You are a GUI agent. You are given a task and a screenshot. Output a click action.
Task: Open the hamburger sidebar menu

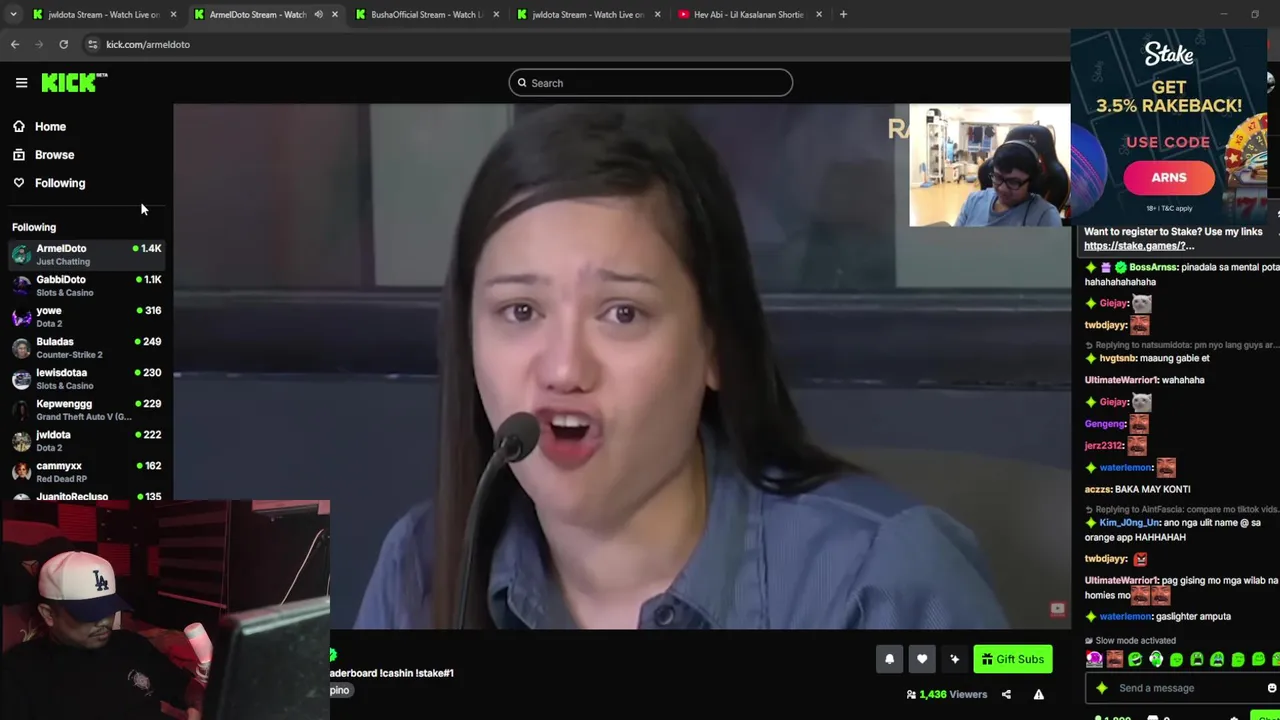(x=21, y=83)
